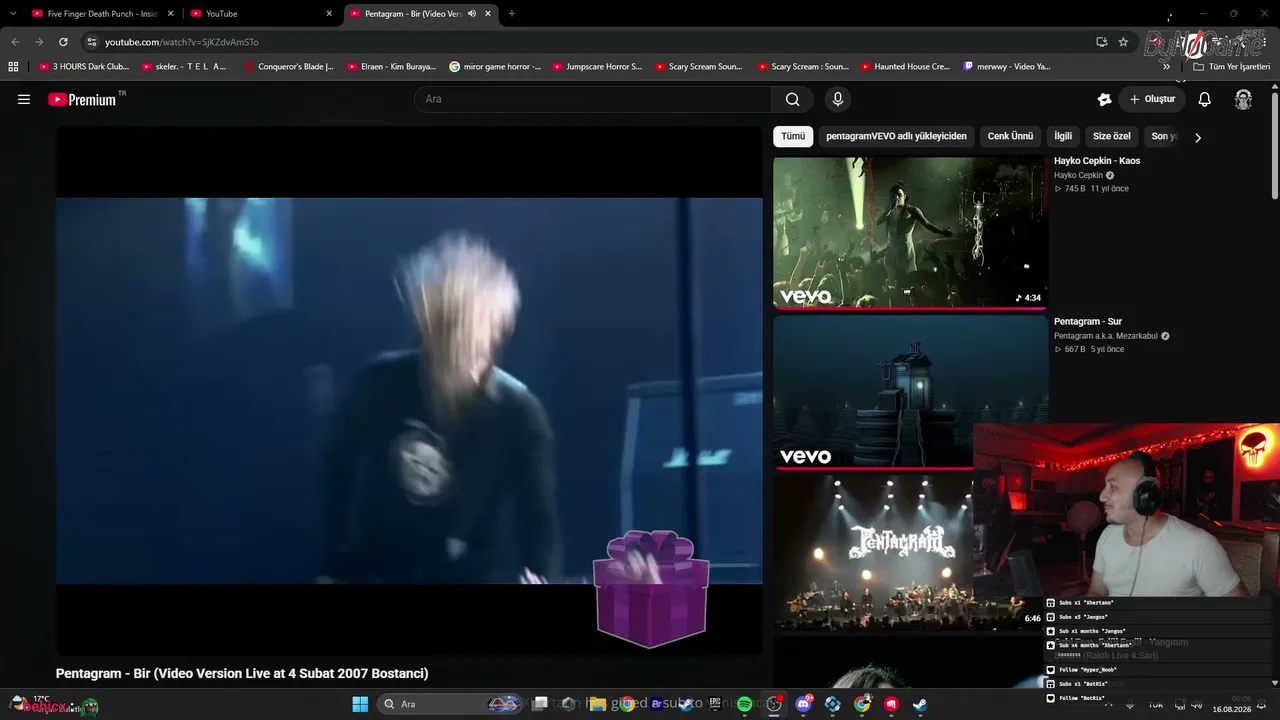Open the Haunted House Cre... bookmark
Screen dimensions: 1280x720
pos(904,66)
